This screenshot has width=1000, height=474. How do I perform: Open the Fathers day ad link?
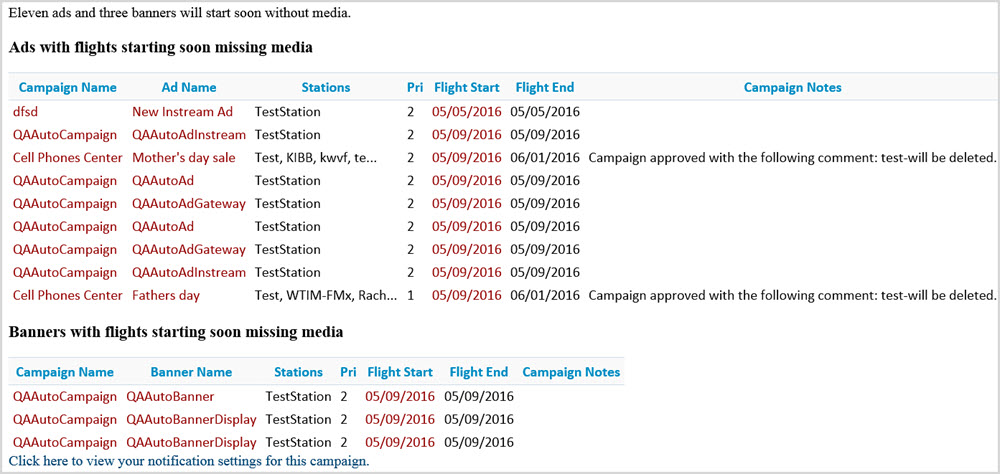(166, 296)
